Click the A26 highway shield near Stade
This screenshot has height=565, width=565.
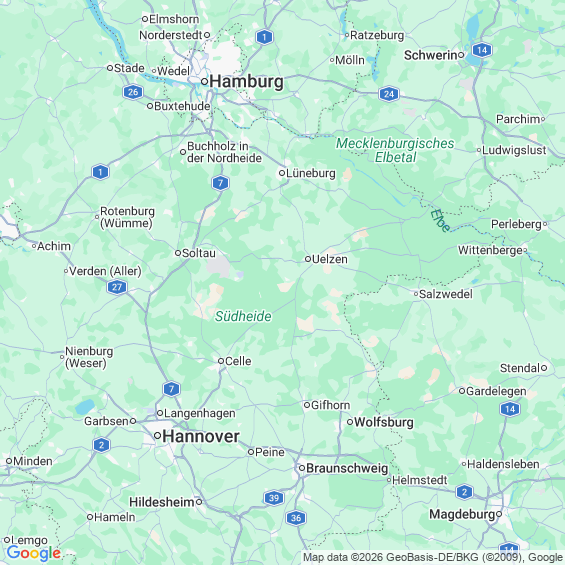point(133,92)
